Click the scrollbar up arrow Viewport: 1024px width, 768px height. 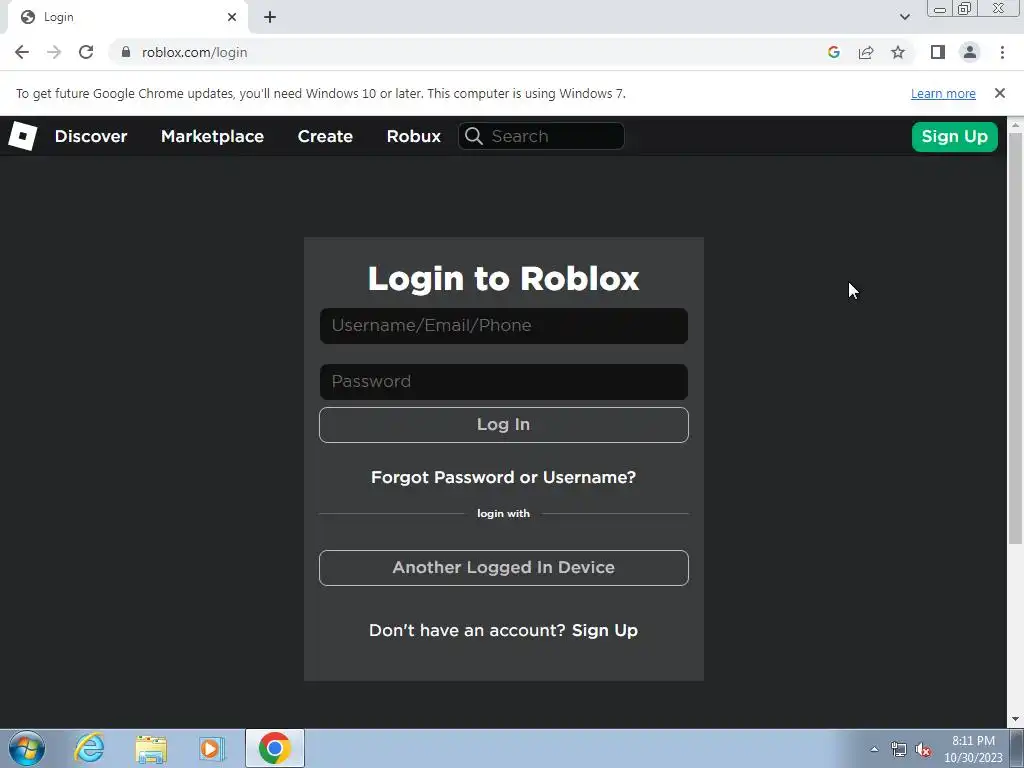pyautogui.click(x=1015, y=124)
